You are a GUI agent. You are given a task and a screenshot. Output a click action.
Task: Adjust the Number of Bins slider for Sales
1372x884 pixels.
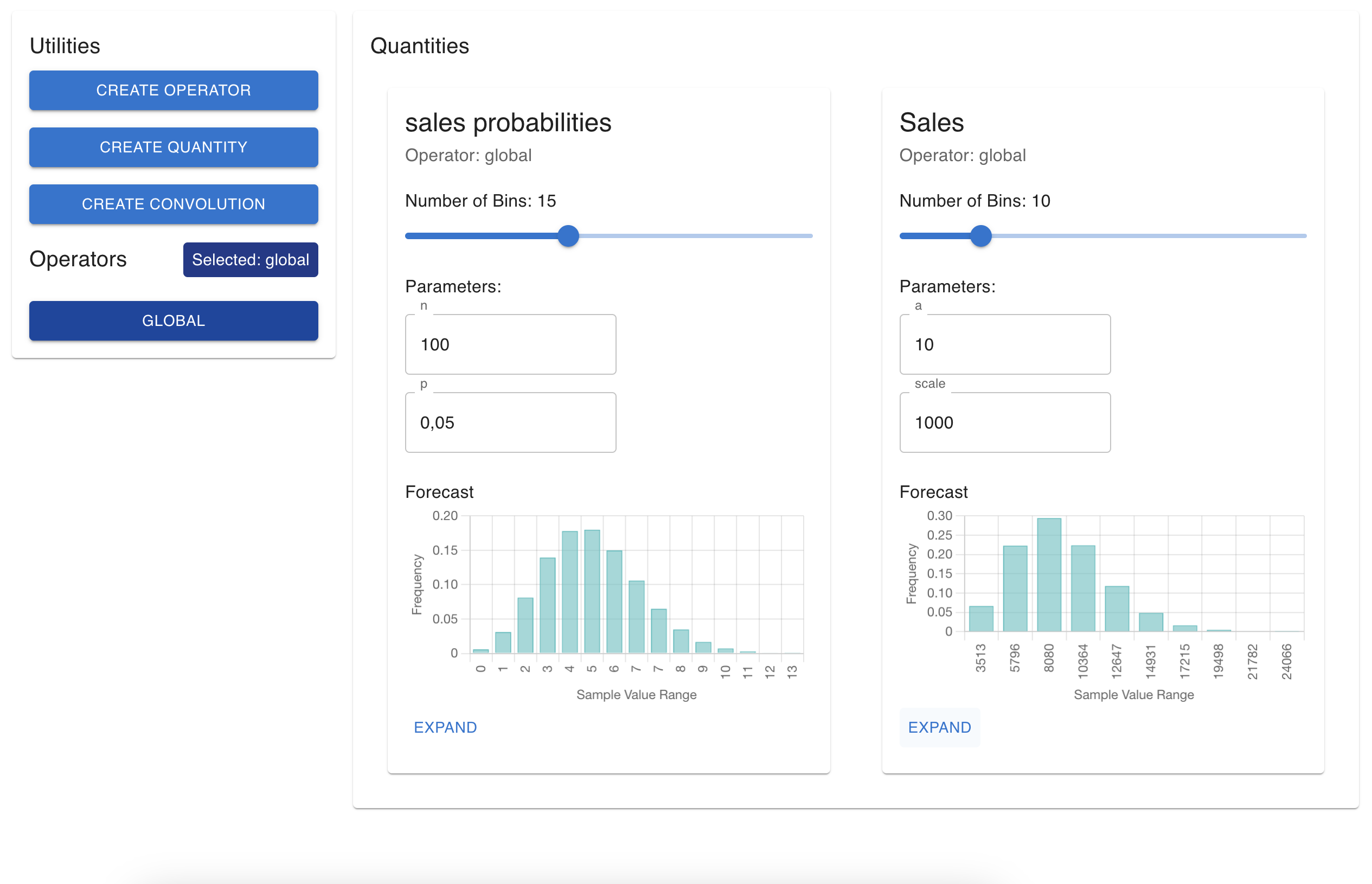click(981, 235)
